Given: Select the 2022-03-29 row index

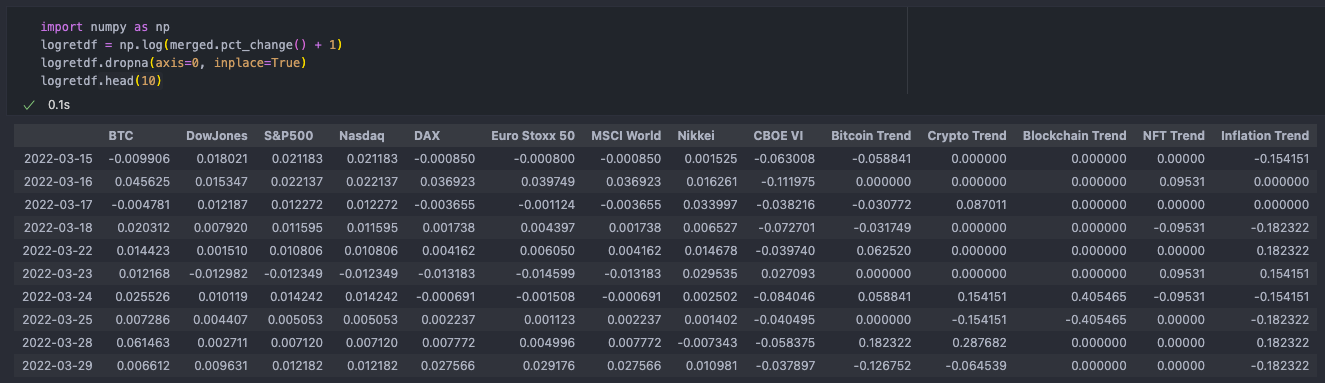Looking at the screenshot, I should tap(58, 366).
